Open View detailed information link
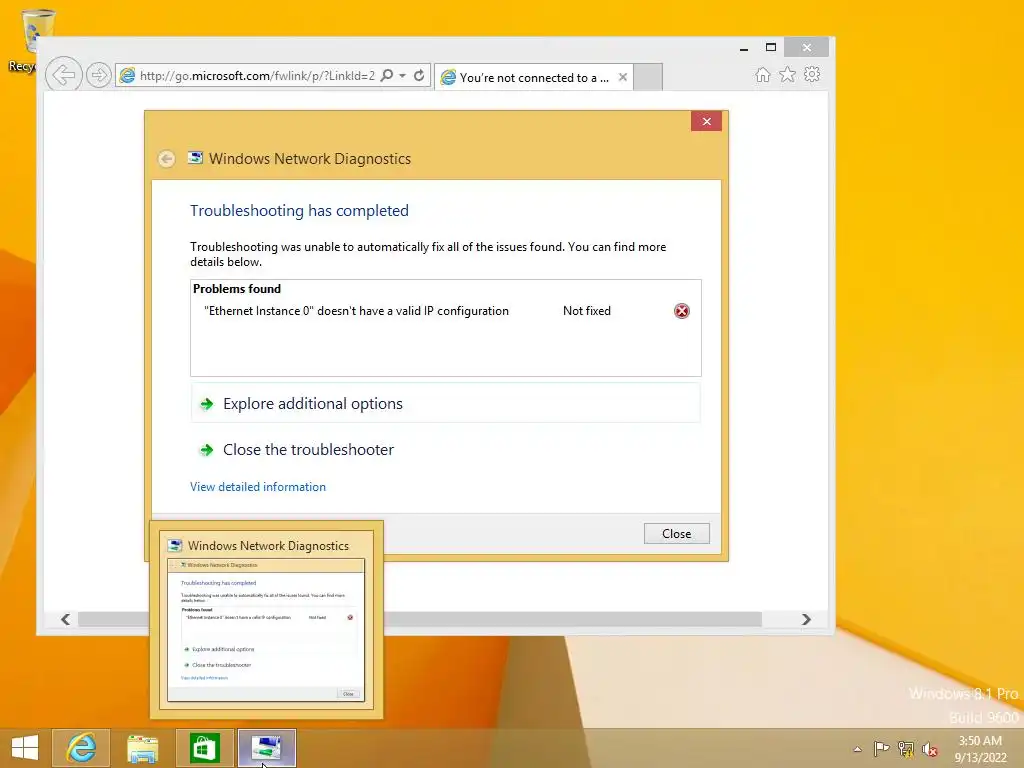 tap(258, 487)
